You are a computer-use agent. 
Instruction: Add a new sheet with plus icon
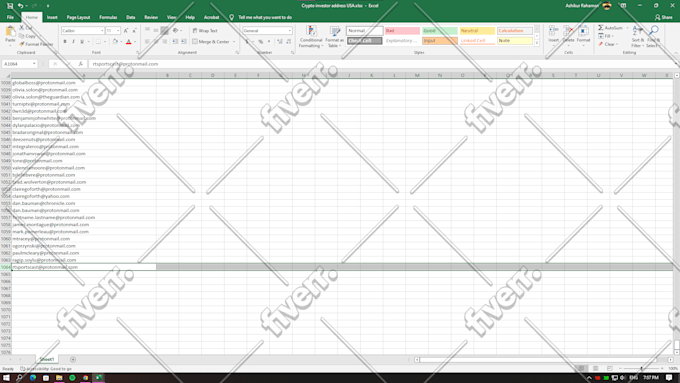(73, 360)
